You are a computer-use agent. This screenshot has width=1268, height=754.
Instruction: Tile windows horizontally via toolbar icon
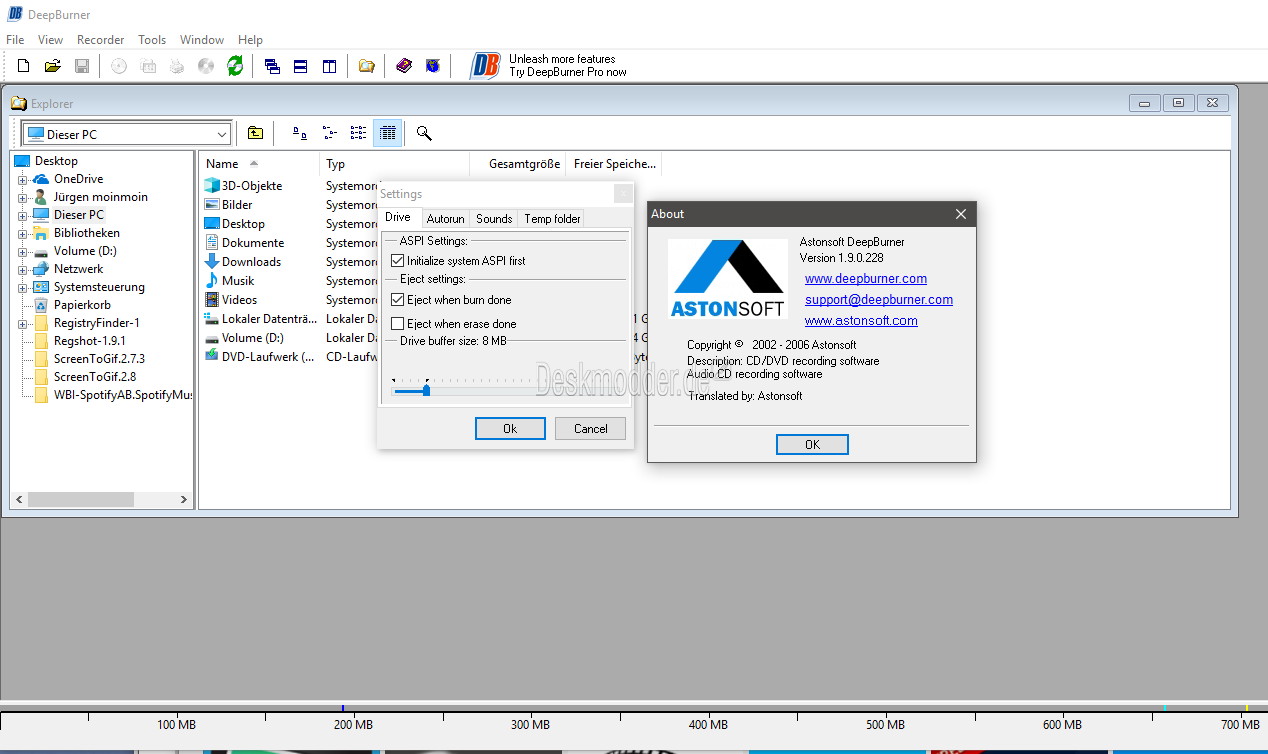pyautogui.click(x=300, y=66)
